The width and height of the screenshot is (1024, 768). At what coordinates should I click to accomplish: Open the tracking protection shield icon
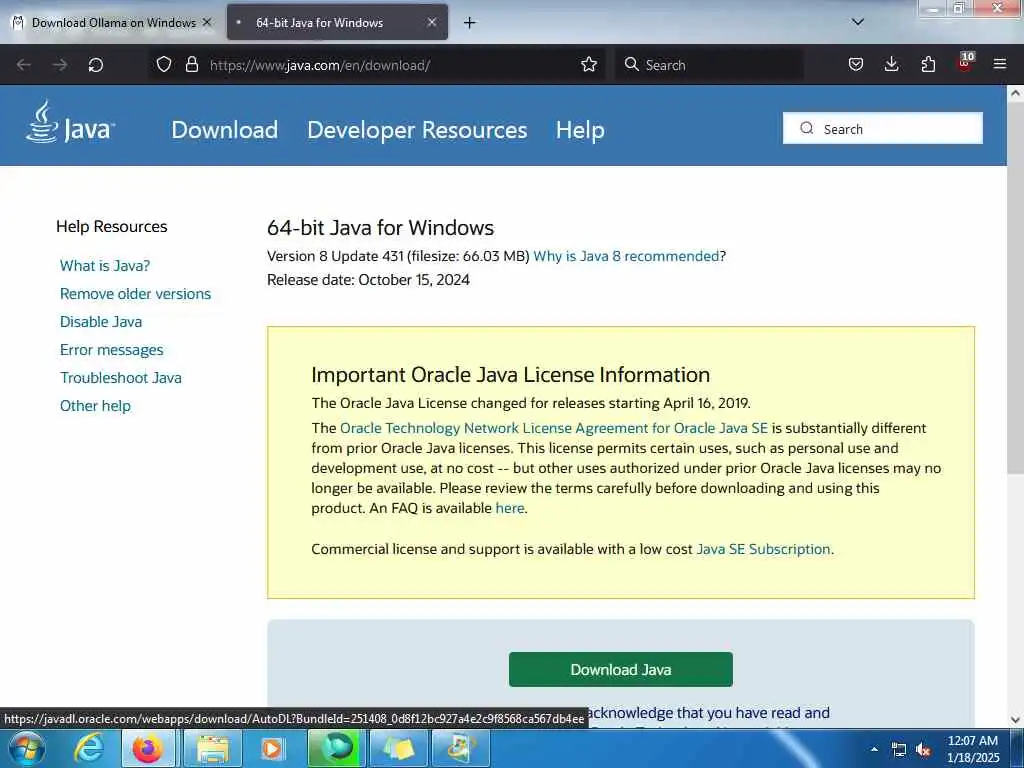(164, 65)
